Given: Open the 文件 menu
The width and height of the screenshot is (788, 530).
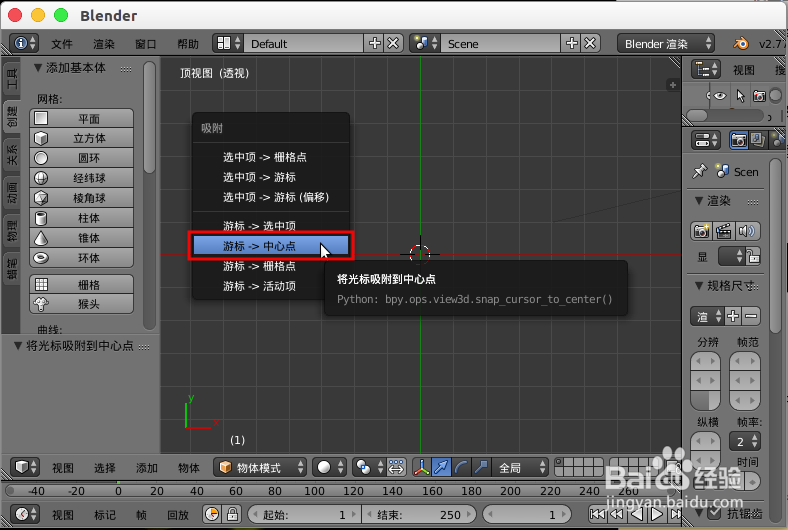Looking at the screenshot, I should (x=62, y=44).
